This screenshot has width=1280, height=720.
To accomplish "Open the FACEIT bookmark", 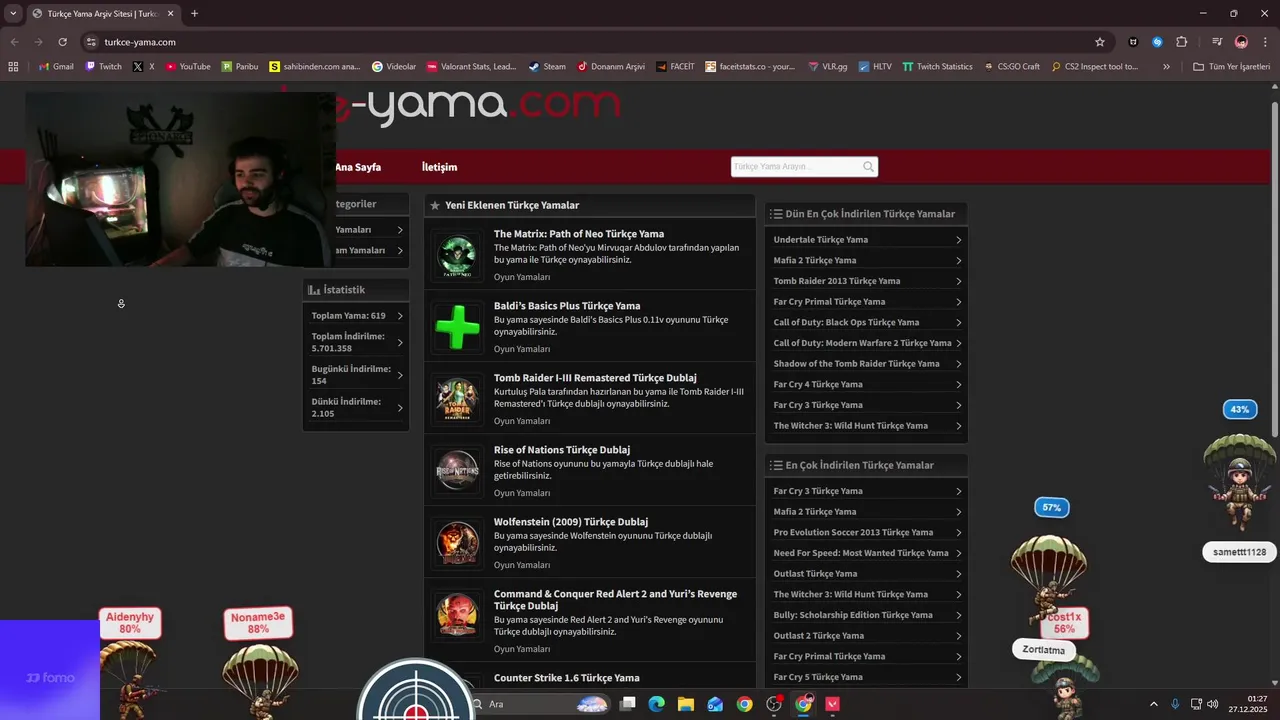I will 675,67.
